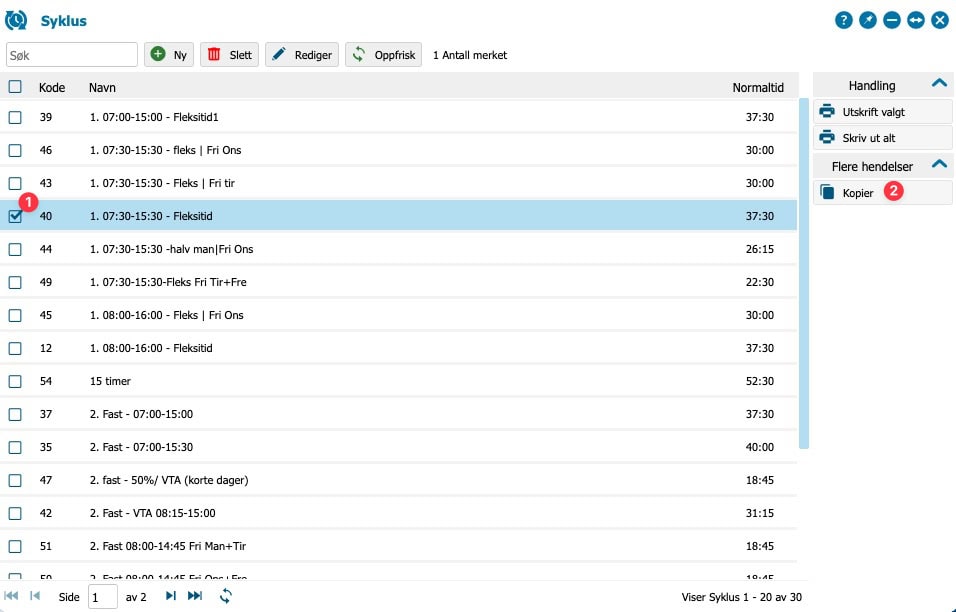
Task: Click the copy icon beside Kopier
Action: (827, 192)
